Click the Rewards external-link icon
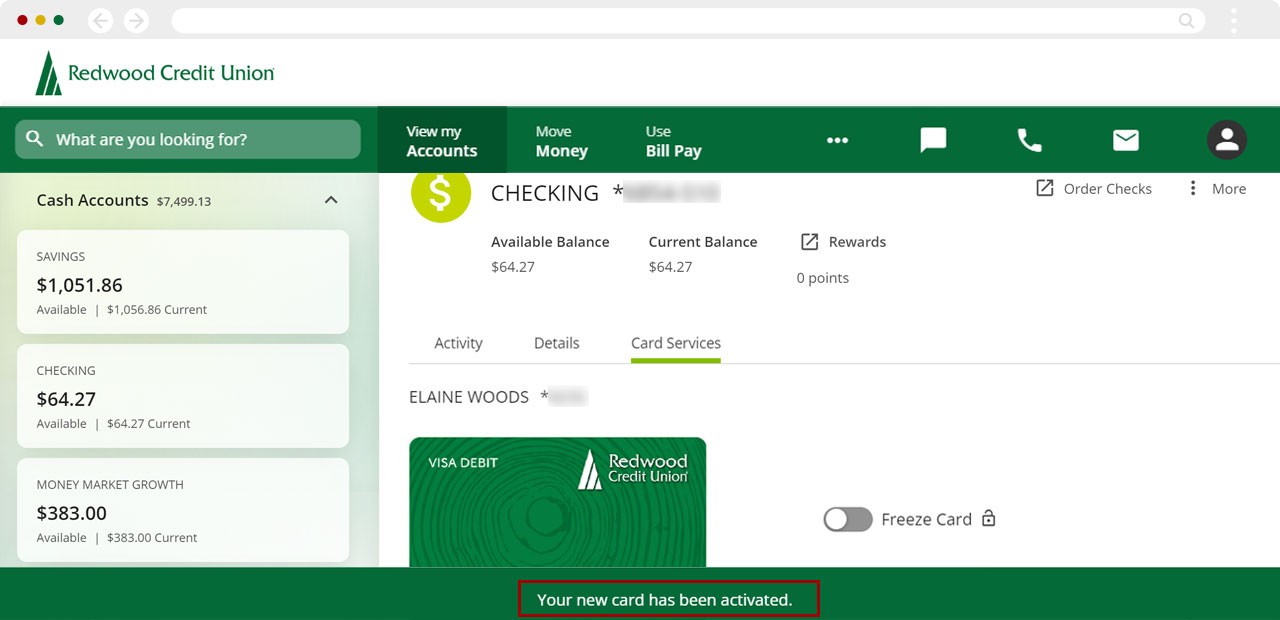 pos(810,242)
